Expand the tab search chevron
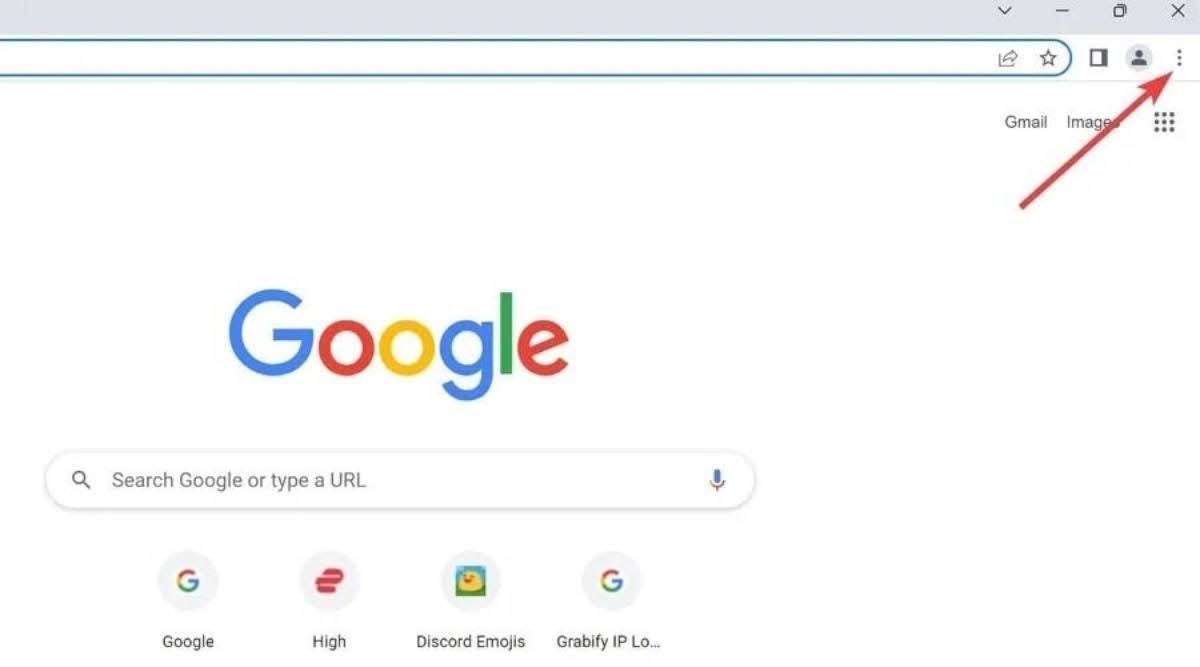 [1005, 11]
